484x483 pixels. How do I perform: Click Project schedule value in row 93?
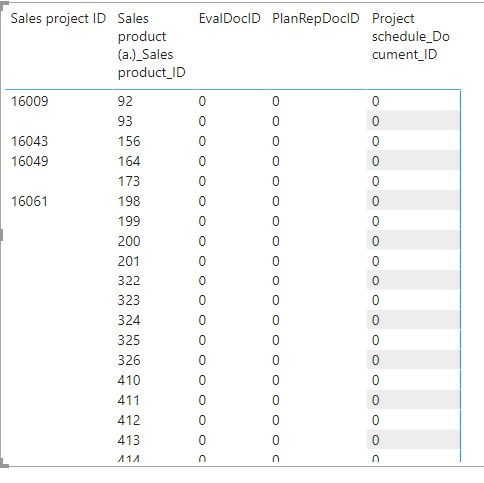pyautogui.click(x=376, y=121)
